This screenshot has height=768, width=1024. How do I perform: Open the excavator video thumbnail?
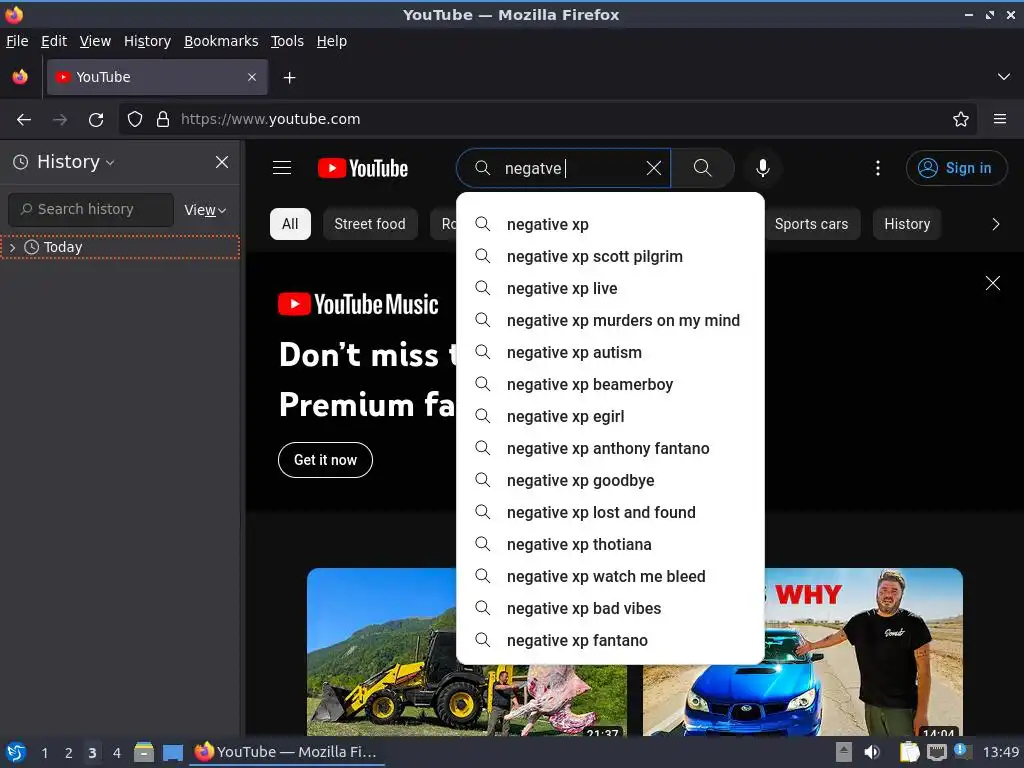pos(466,652)
